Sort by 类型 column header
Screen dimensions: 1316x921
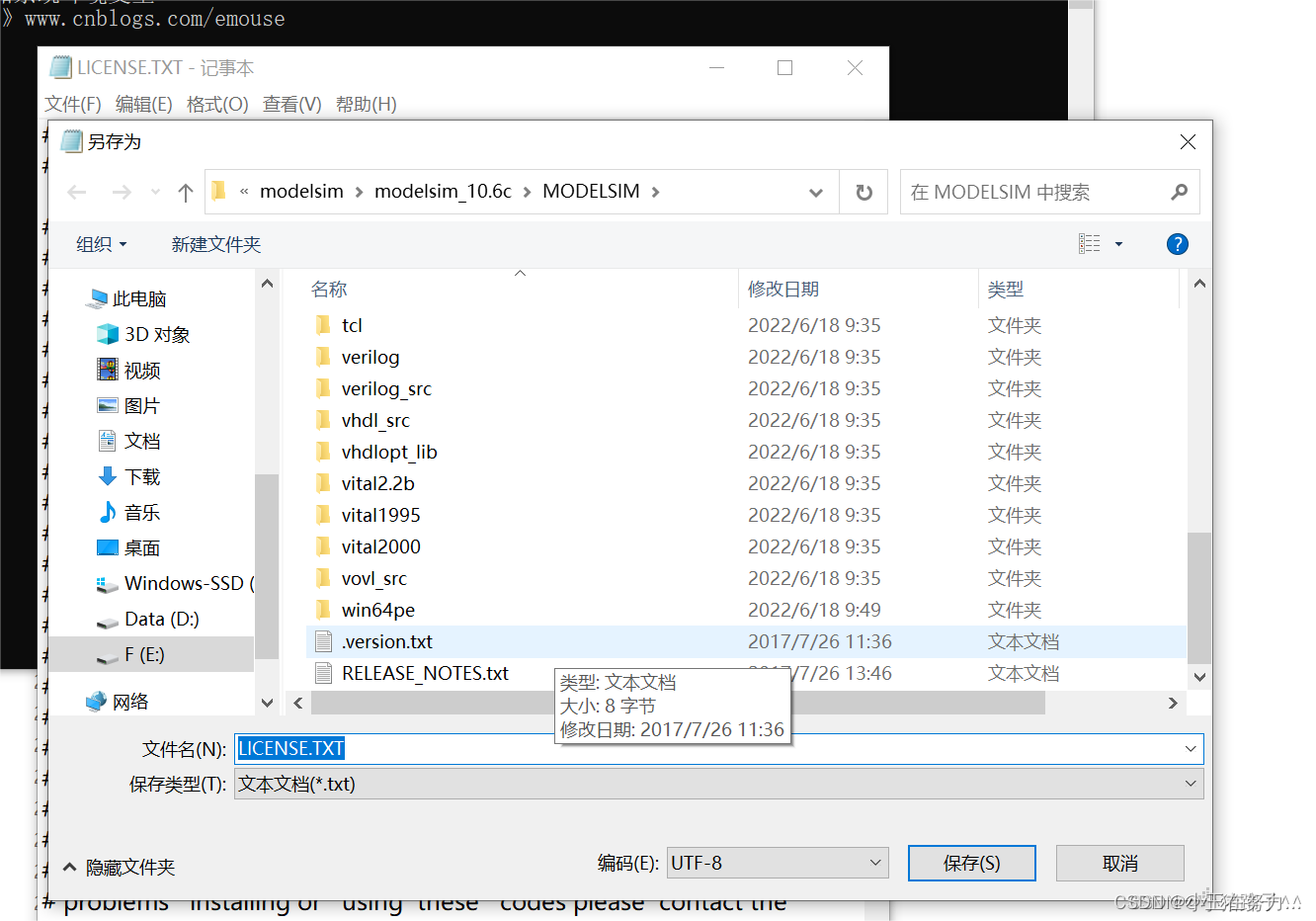point(1005,289)
